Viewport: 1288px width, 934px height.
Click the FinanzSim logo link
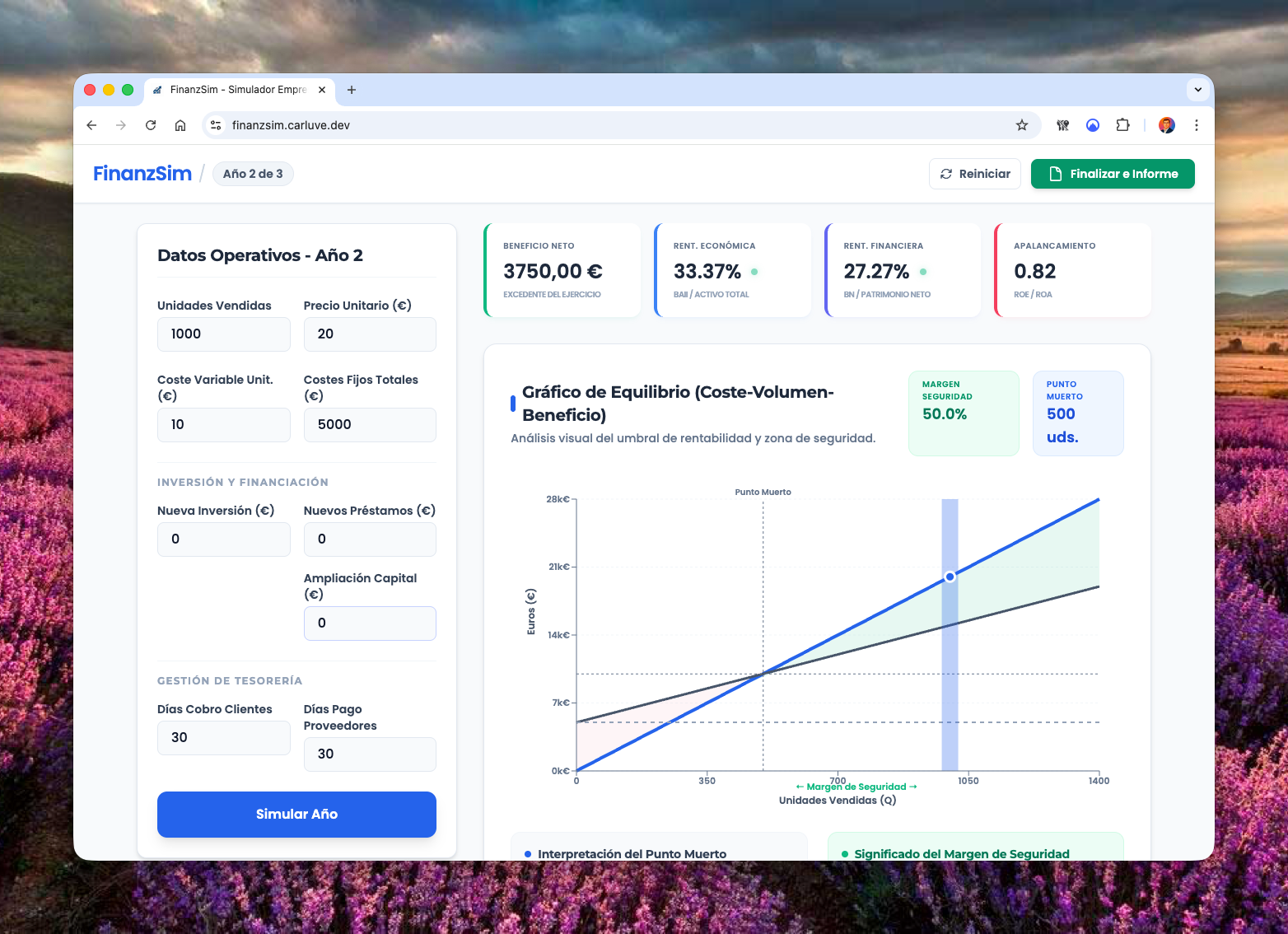point(142,174)
